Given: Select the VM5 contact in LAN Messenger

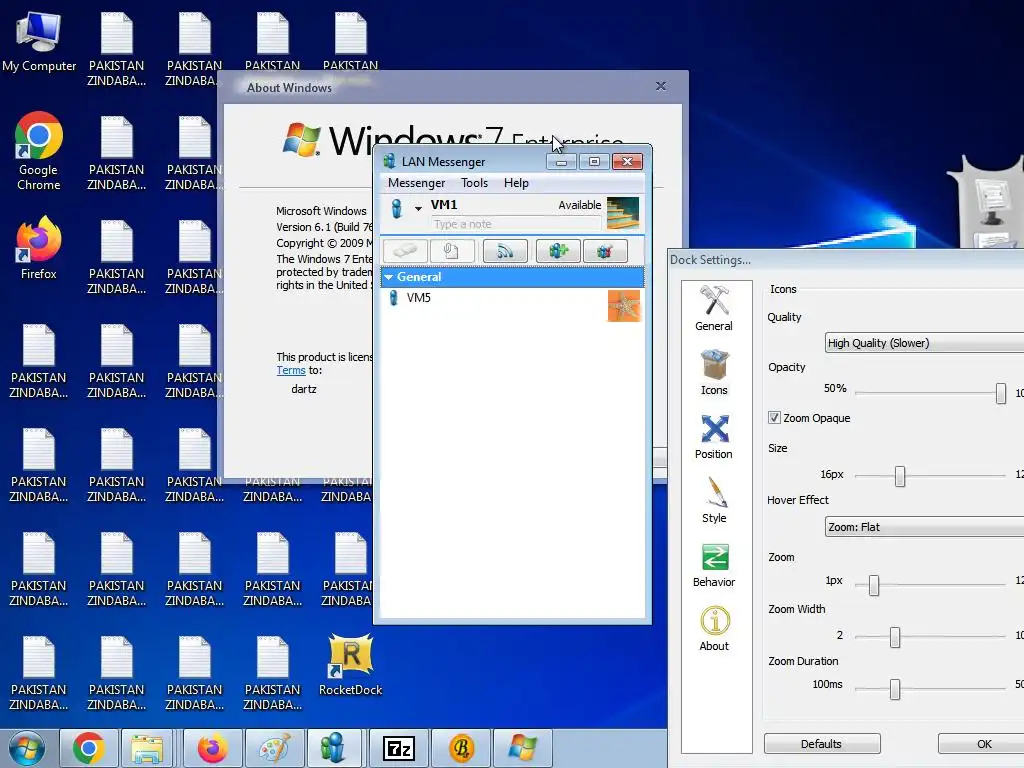Looking at the screenshot, I should (x=513, y=306).
